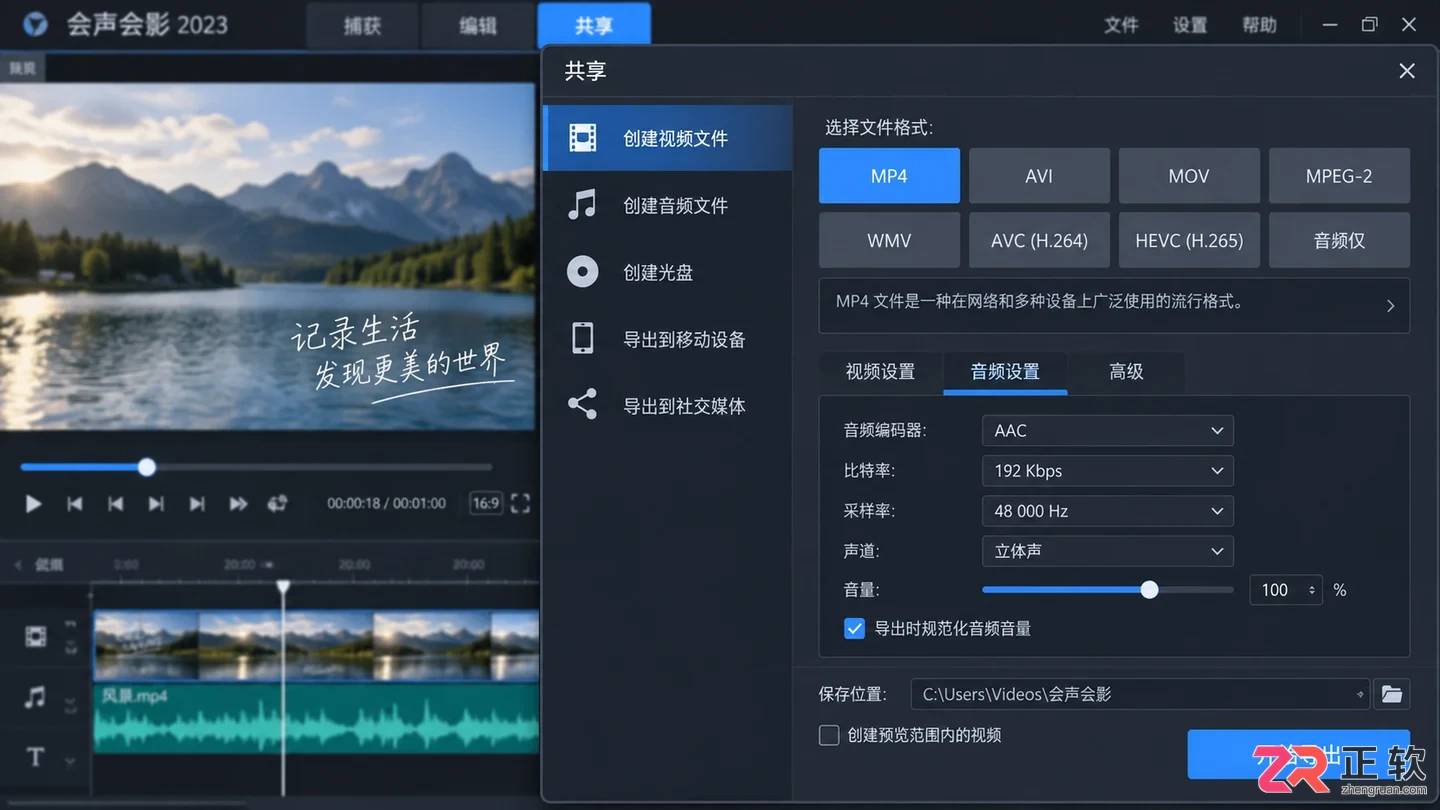The width and height of the screenshot is (1440, 810).
Task: Open the 声道 立体声 dropdown
Action: (1108, 550)
